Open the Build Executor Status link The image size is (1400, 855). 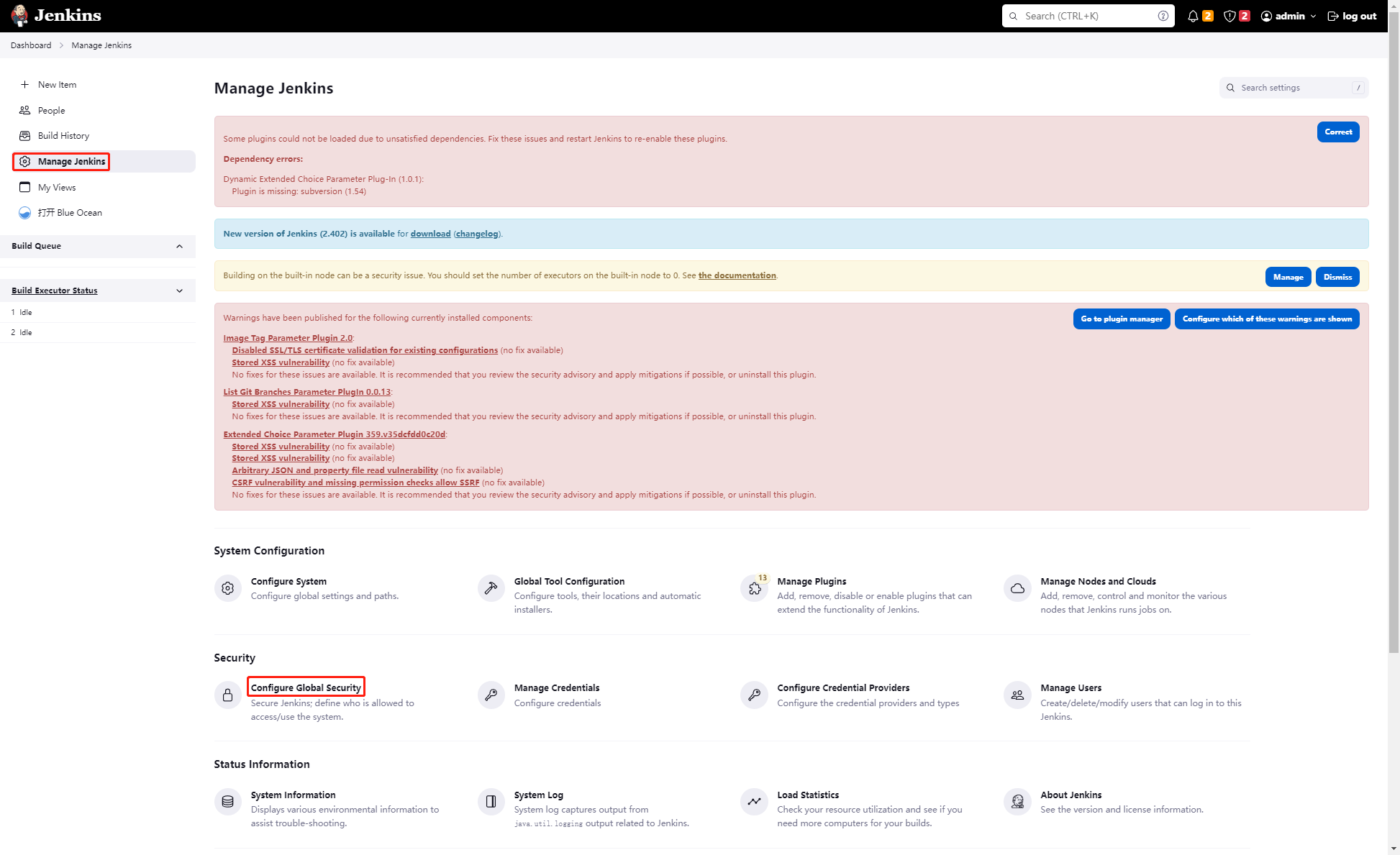click(54, 291)
